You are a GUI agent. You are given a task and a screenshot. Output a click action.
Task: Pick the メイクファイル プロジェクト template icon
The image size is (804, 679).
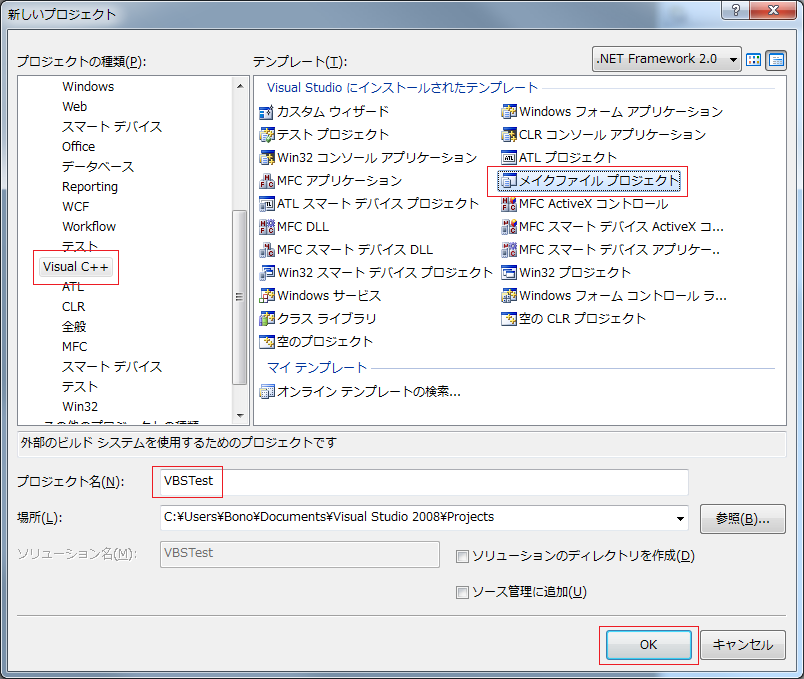(509, 181)
